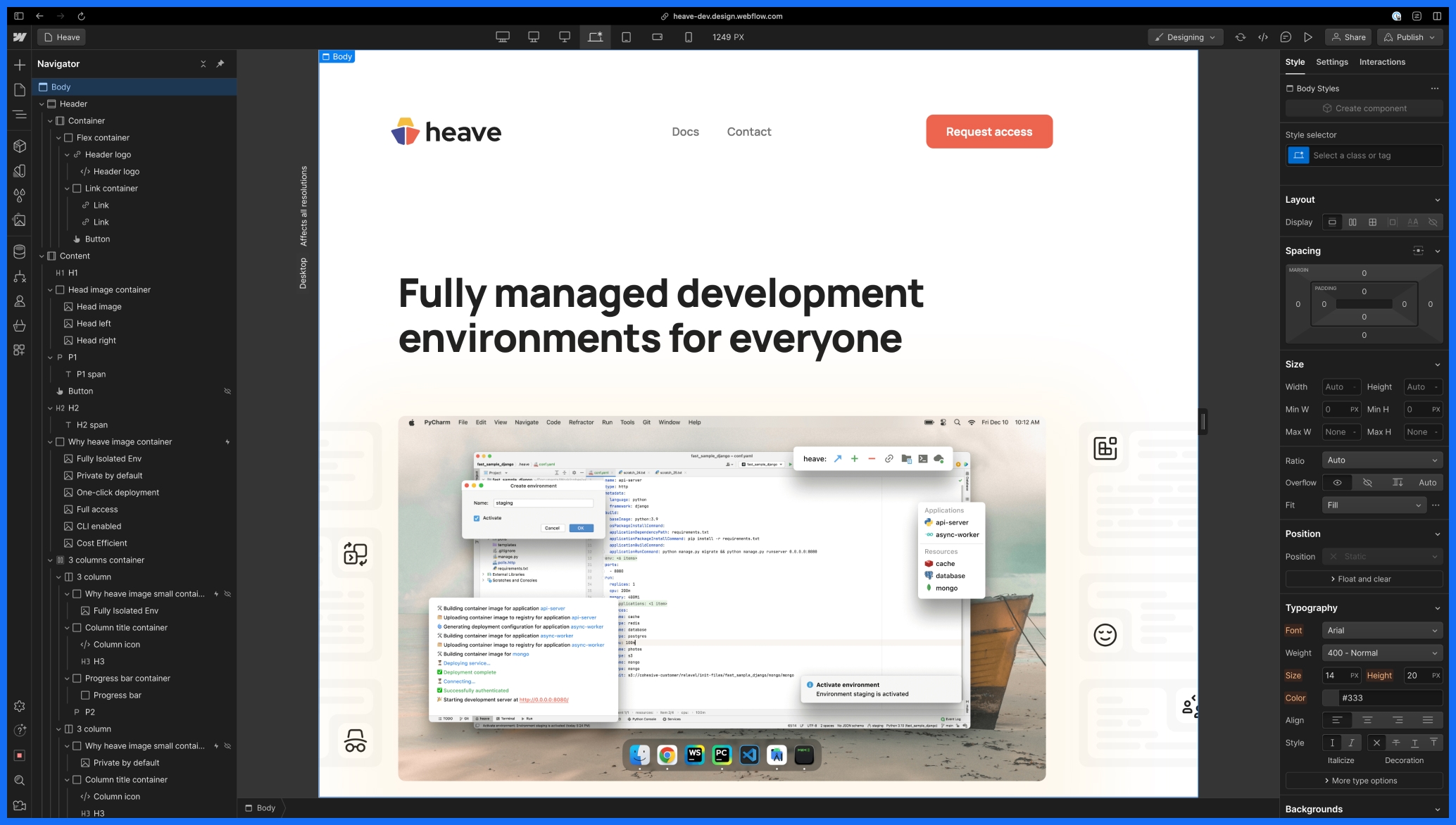
Task: Click the text color swatch
Action: click(x=1330, y=698)
